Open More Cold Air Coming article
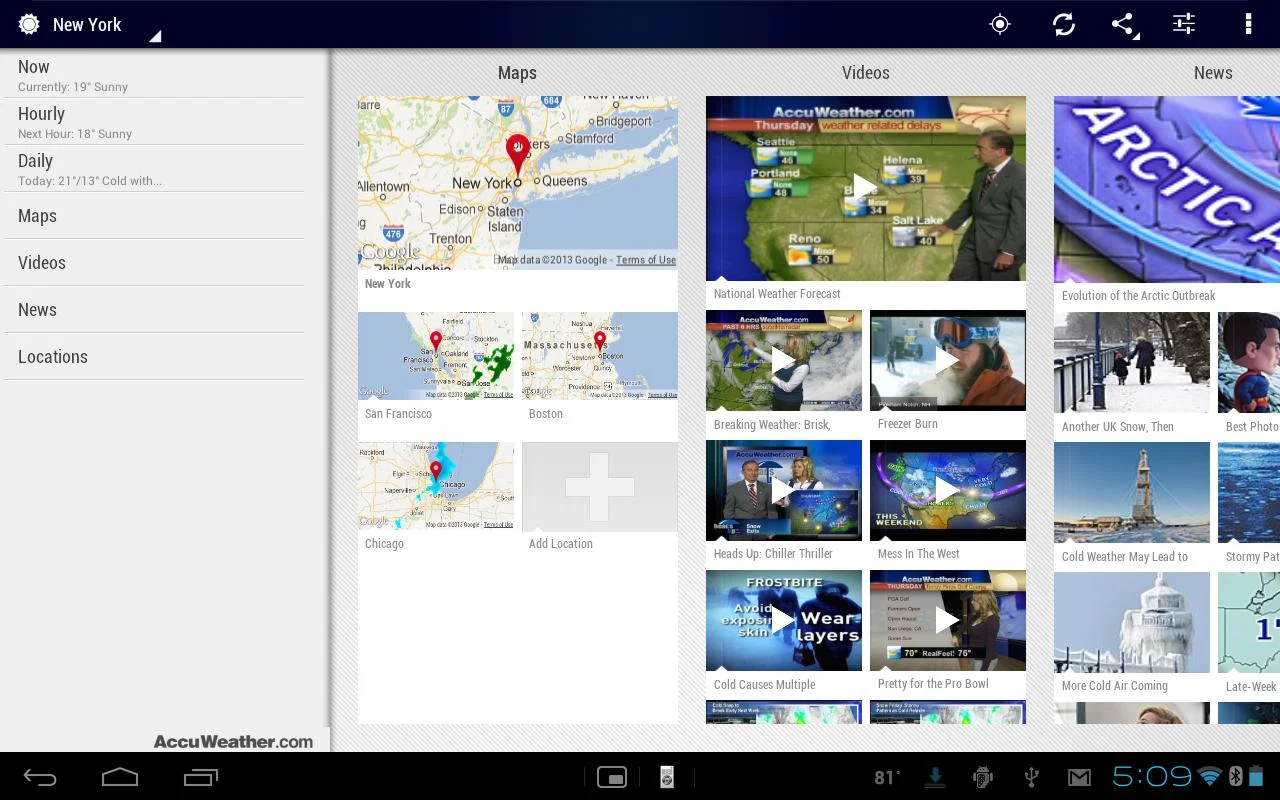This screenshot has height=800, width=1280. click(1132, 622)
